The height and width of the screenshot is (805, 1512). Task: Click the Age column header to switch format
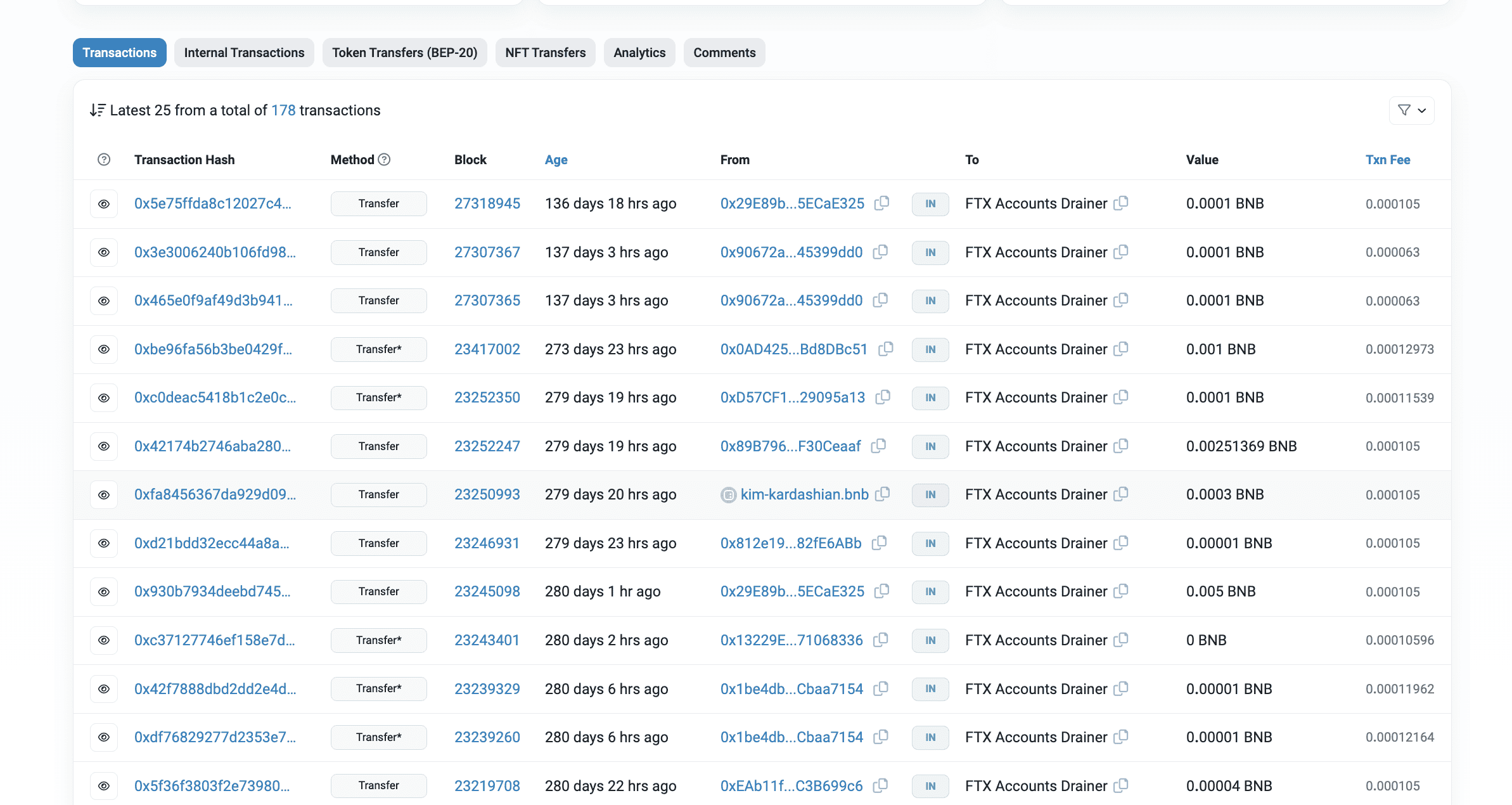coord(556,160)
